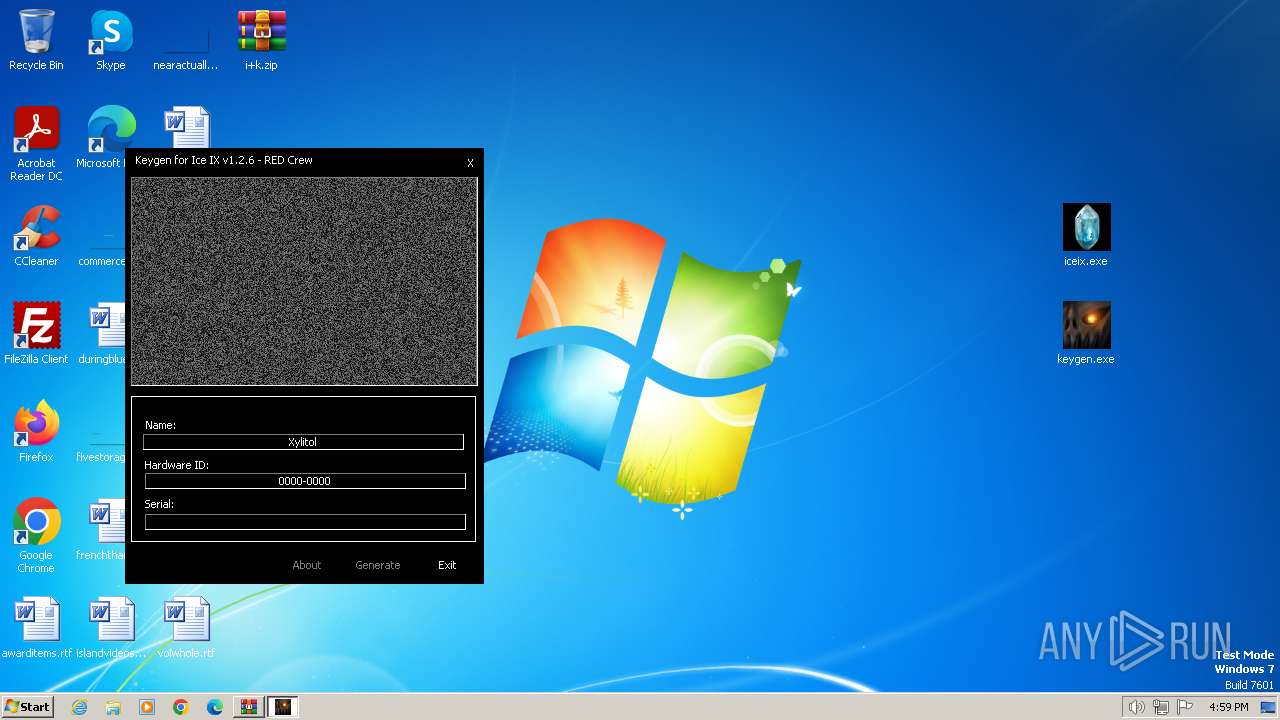Open FileZilla Client shortcut
1280x720 pixels.
(x=36, y=333)
